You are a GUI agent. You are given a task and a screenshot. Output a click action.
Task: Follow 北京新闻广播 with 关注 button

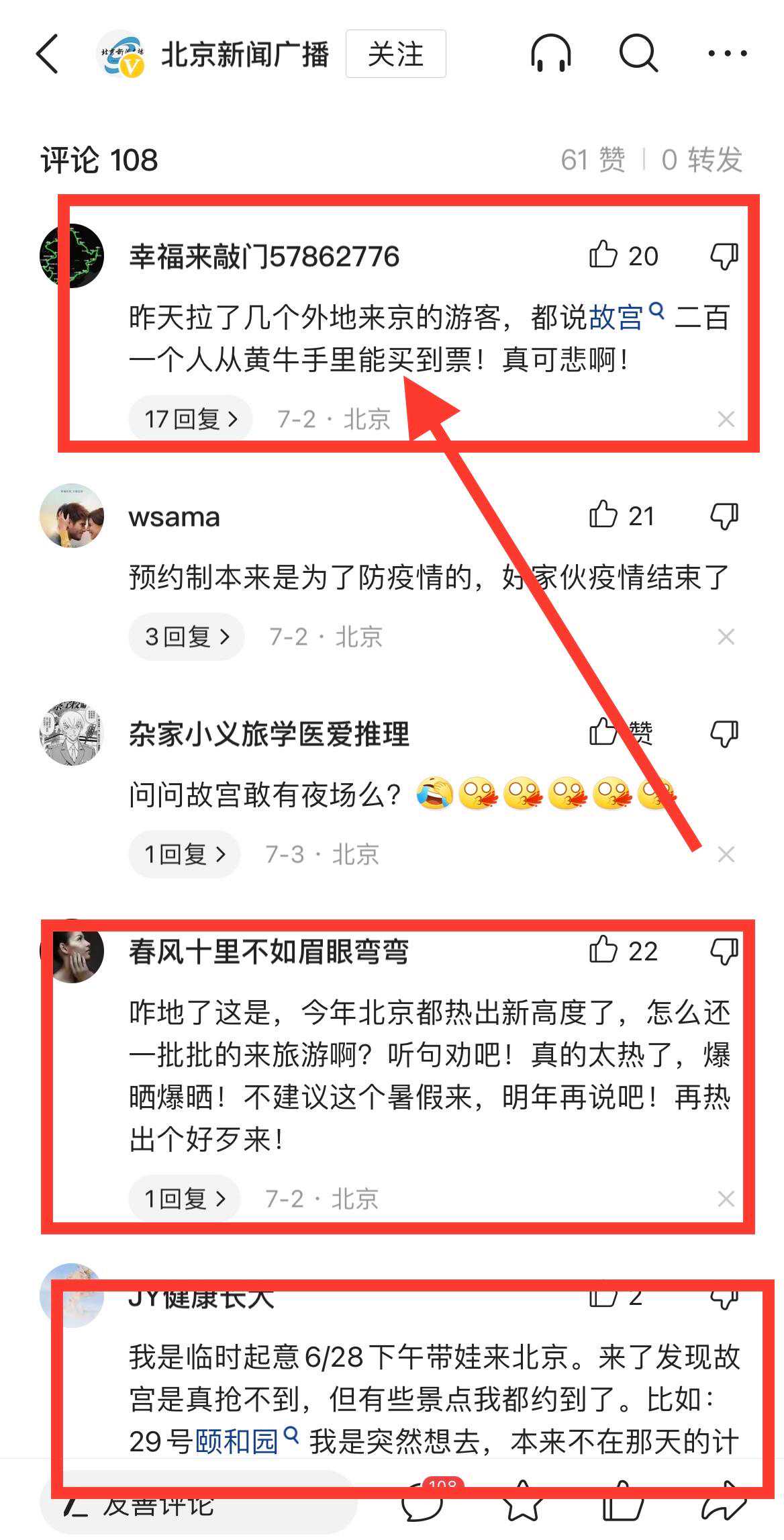coord(396,54)
